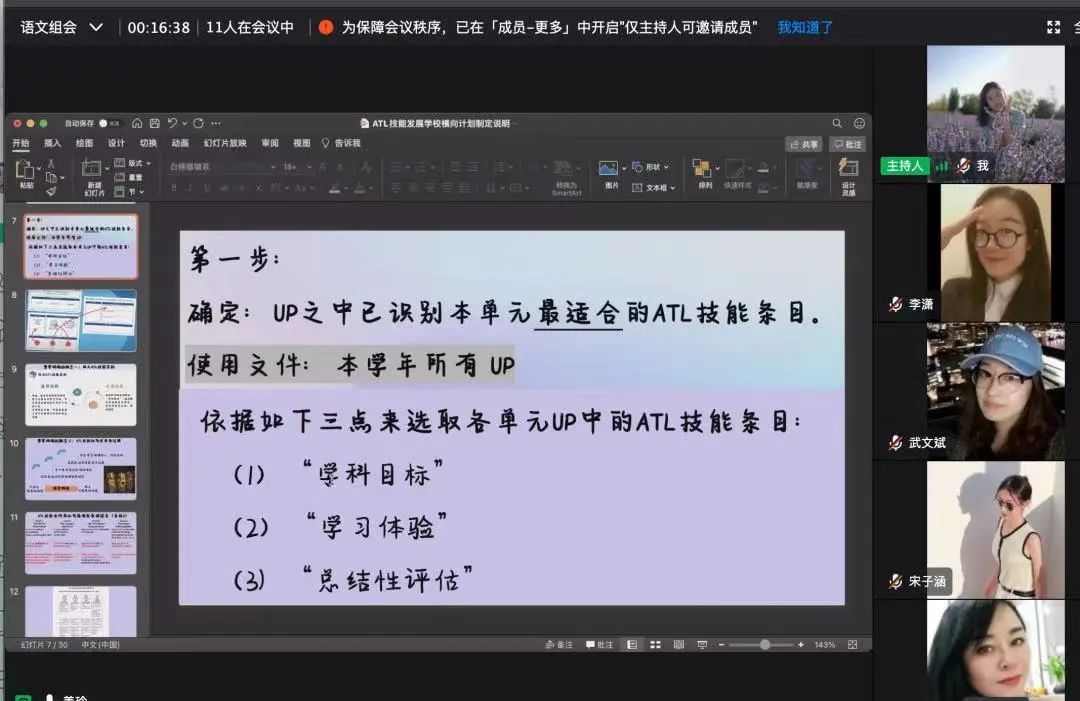Screen dimensions: 1080x701
Task: Open the Undo history dropdown arrow
Action: click(185, 123)
